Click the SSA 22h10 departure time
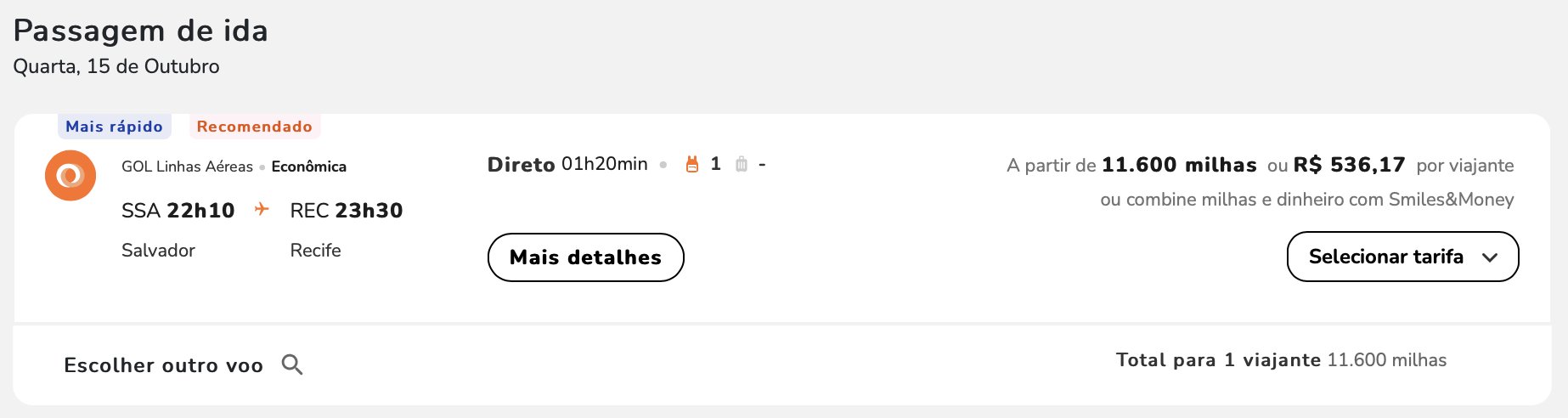The image size is (1568, 418). (178, 211)
